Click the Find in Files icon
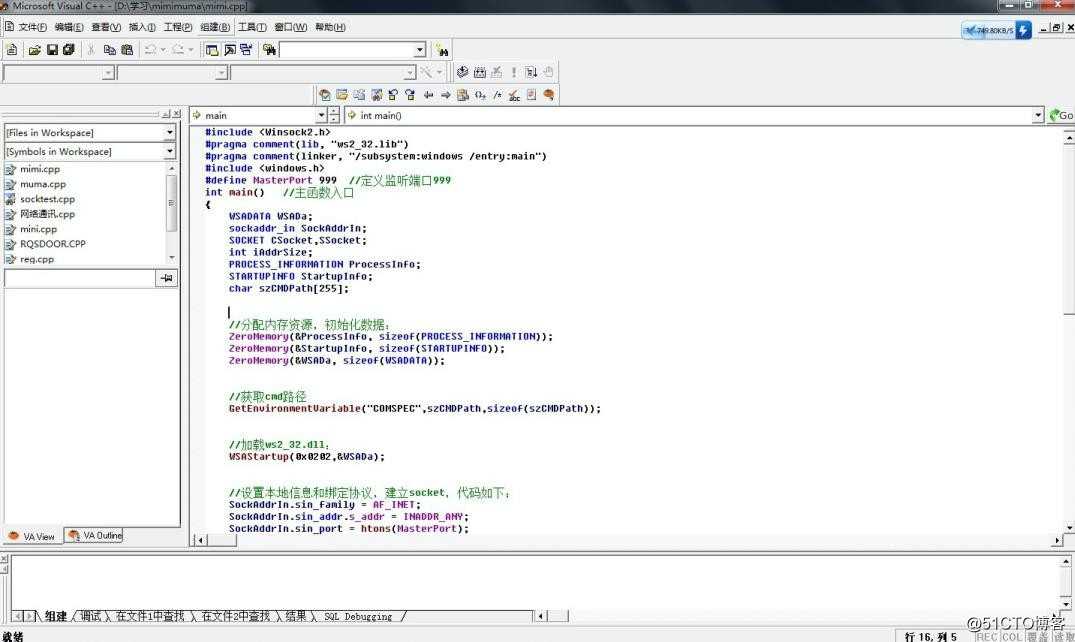Image resolution: width=1075 pixels, height=642 pixels. pos(269,49)
